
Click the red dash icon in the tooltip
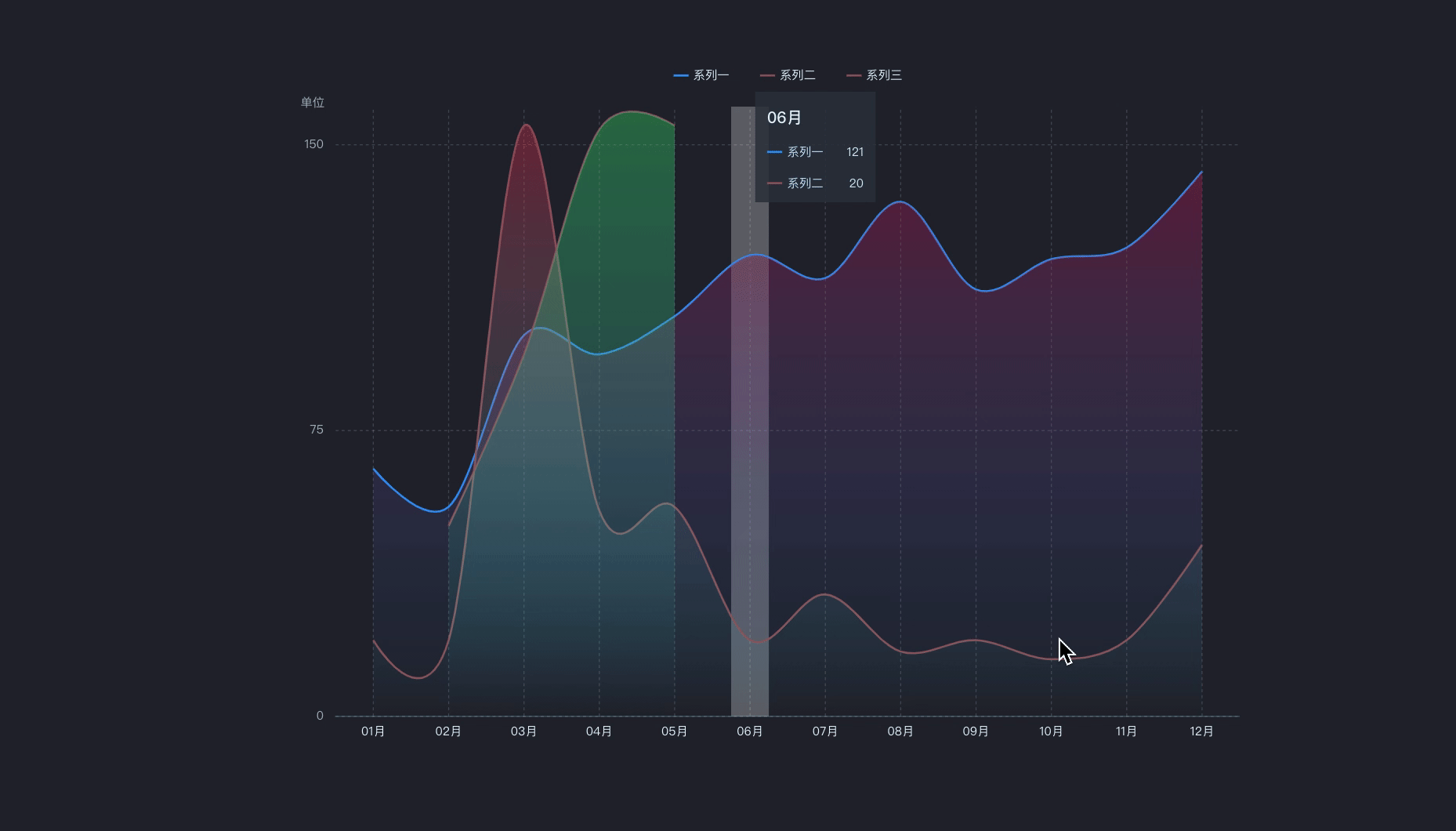coord(773,183)
